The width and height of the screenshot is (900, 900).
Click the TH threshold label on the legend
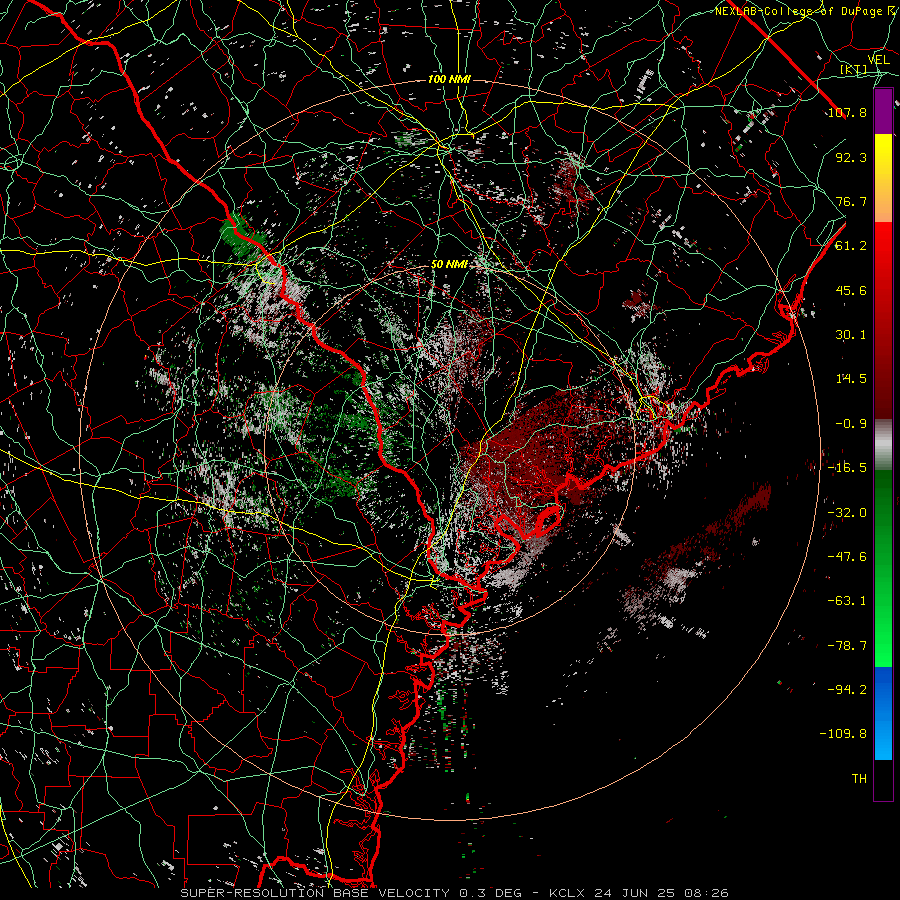point(859,779)
